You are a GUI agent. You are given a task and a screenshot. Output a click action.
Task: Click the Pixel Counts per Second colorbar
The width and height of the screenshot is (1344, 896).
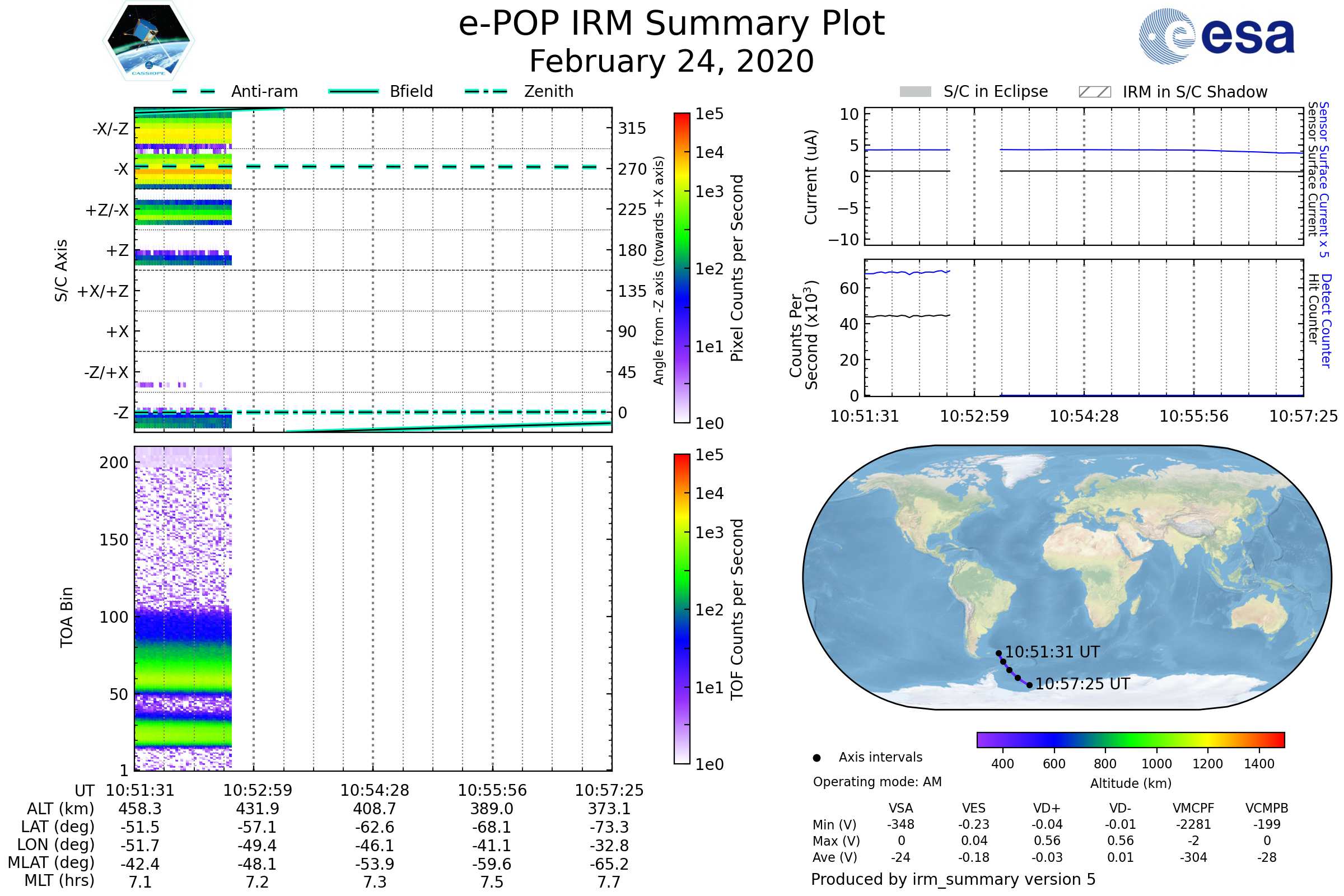(682, 268)
